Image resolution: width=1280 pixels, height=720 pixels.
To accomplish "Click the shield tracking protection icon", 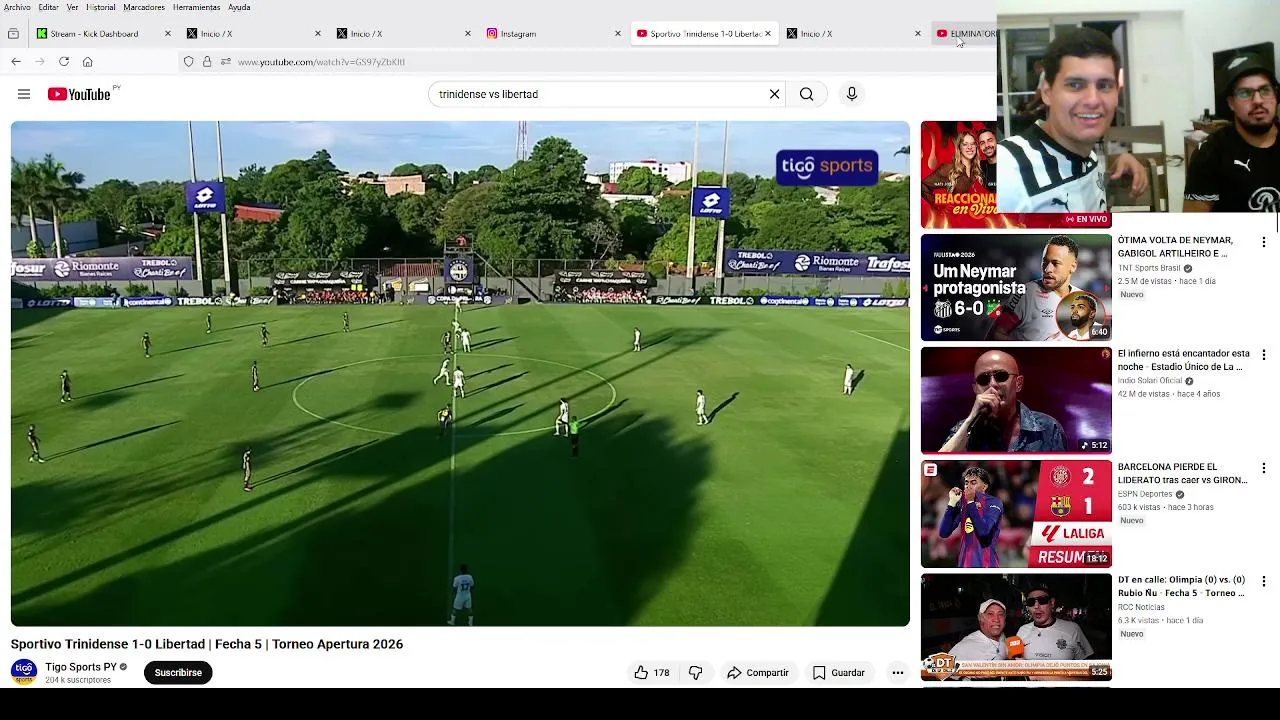I will tap(188, 62).
